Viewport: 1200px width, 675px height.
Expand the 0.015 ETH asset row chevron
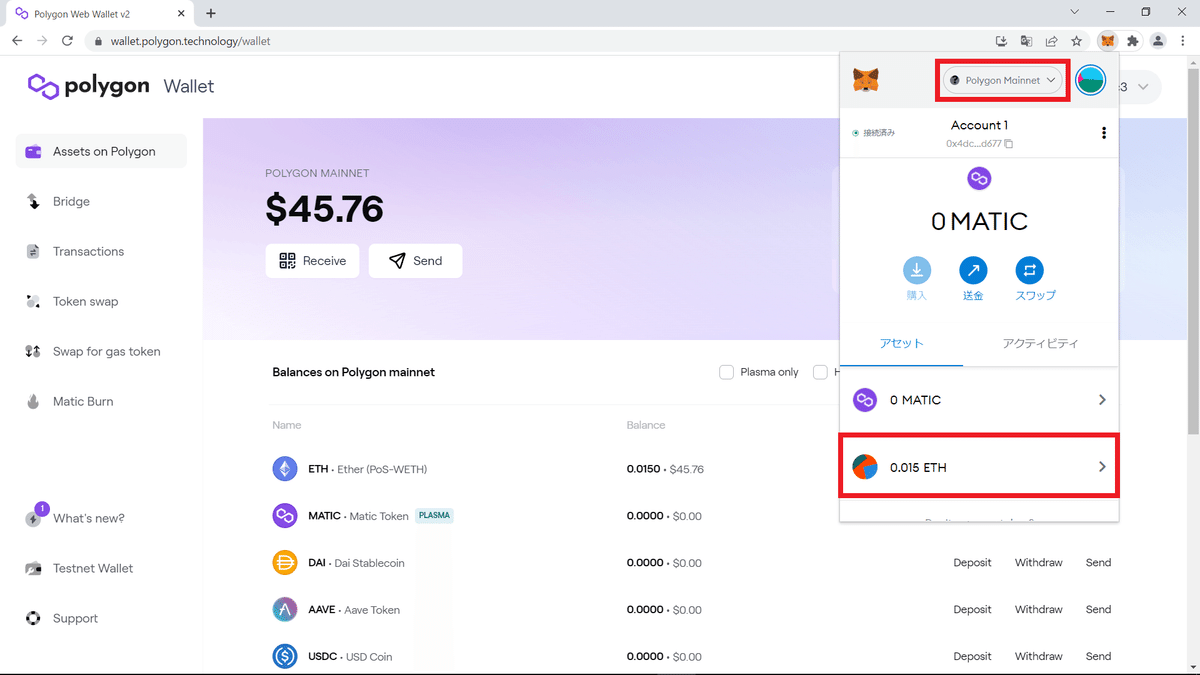pos(1102,467)
